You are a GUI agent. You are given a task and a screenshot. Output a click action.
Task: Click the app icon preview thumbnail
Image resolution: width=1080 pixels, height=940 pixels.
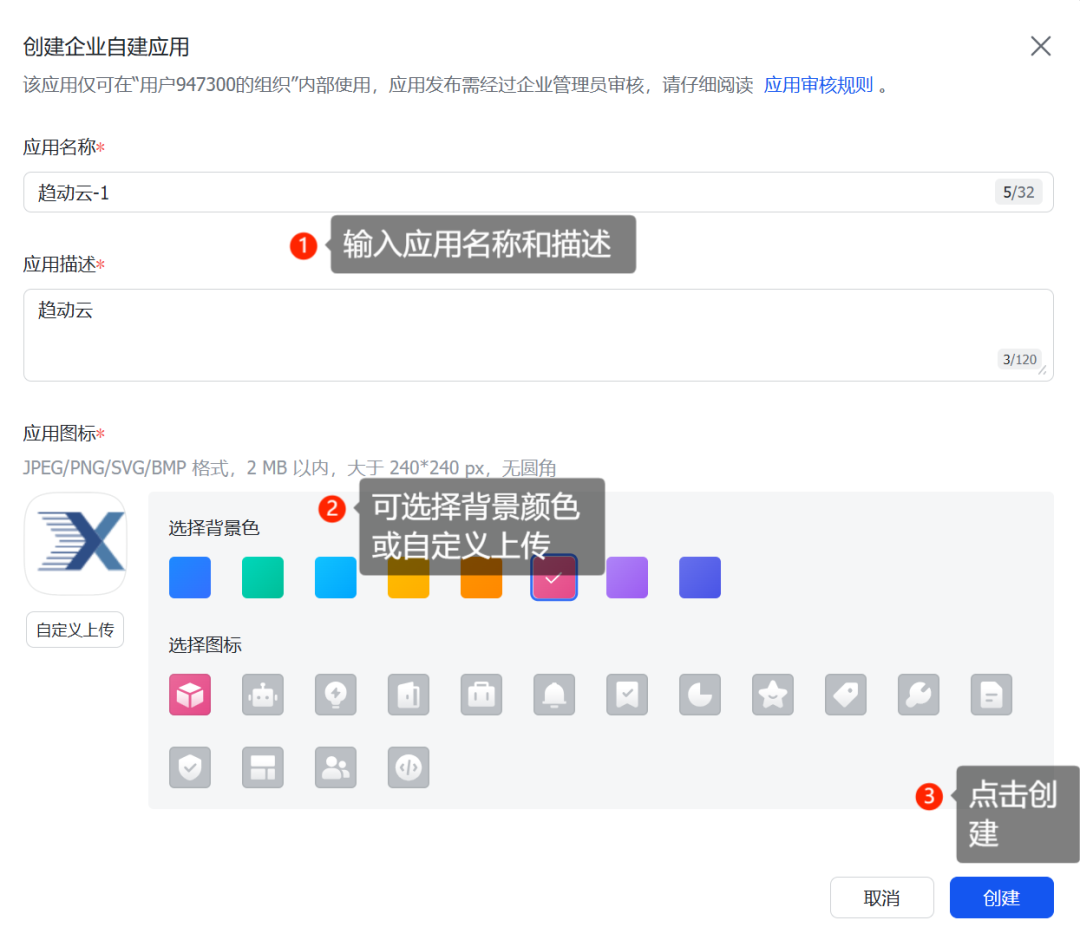(x=75, y=544)
